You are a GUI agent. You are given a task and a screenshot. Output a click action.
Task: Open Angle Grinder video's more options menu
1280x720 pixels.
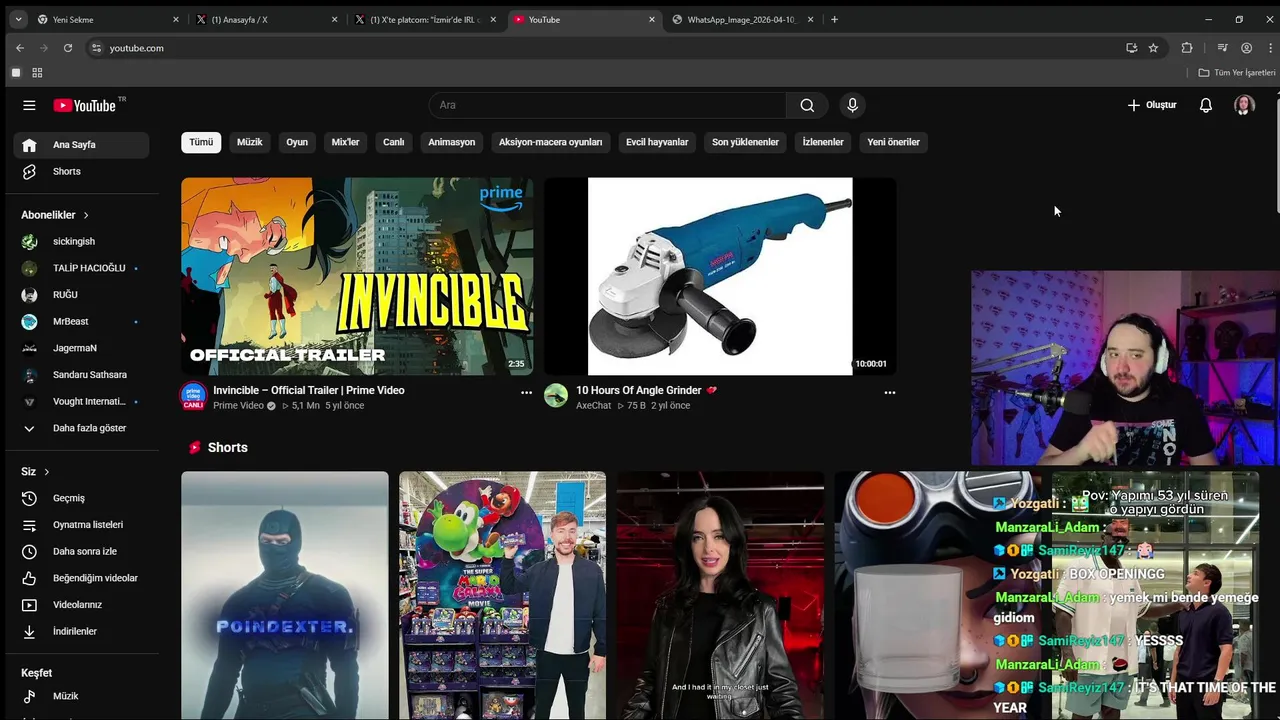[x=889, y=393]
